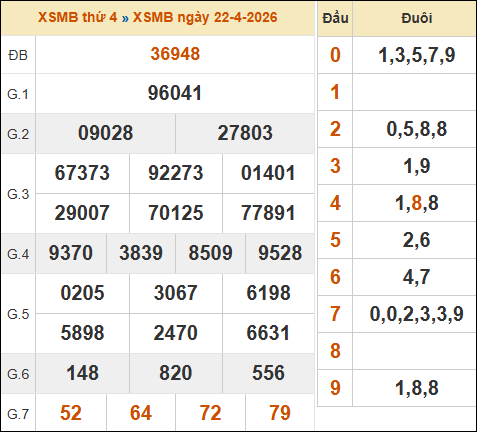This screenshot has width=477, height=432.
Task: Click head digit 7 row
Action: click(397, 314)
